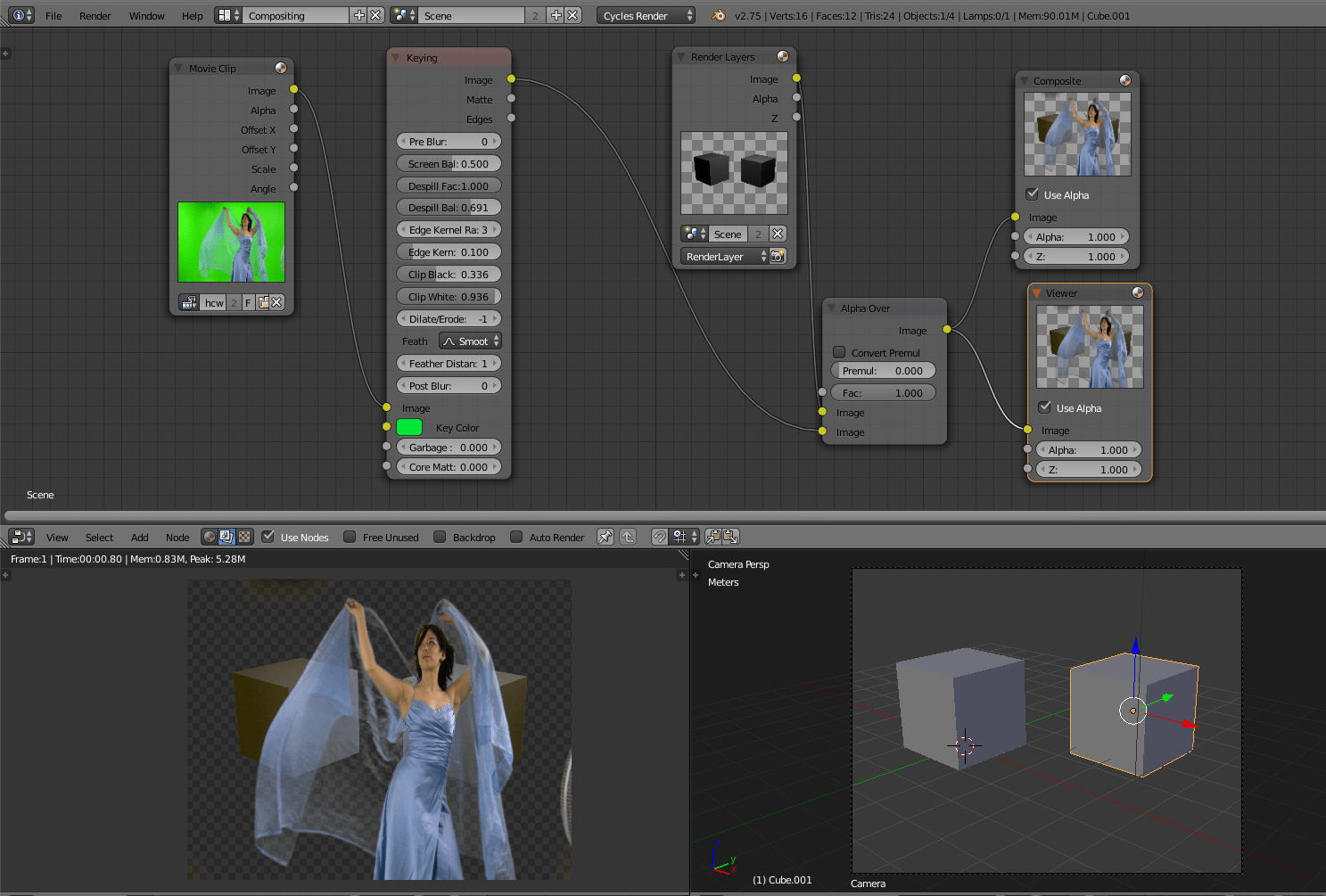The image size is (1326, 896).
Task: Collapse the Keying node with triangle
Action: coord(396,58)
